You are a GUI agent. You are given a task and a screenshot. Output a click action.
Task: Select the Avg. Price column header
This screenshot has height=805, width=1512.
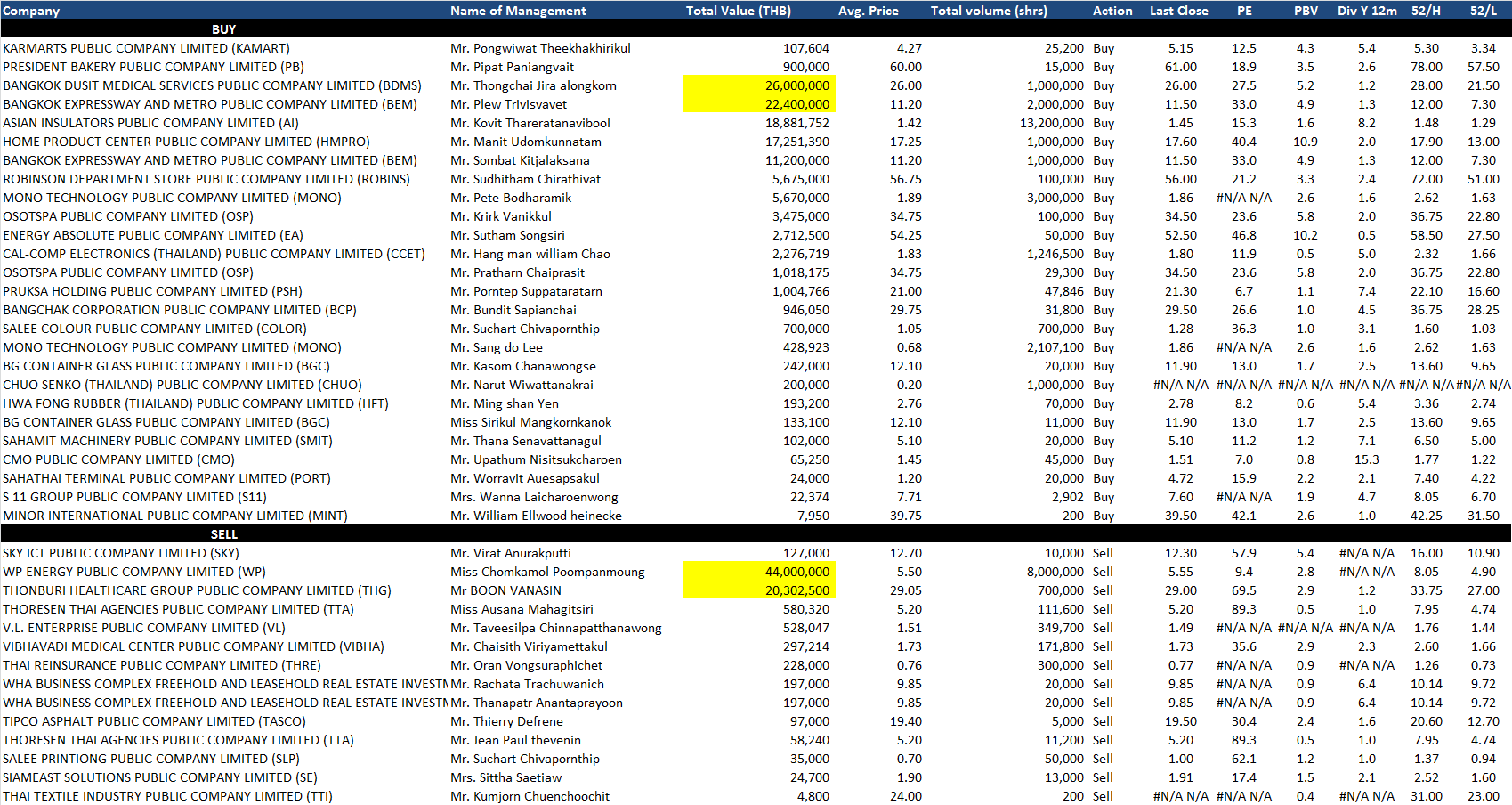point(868,11)
